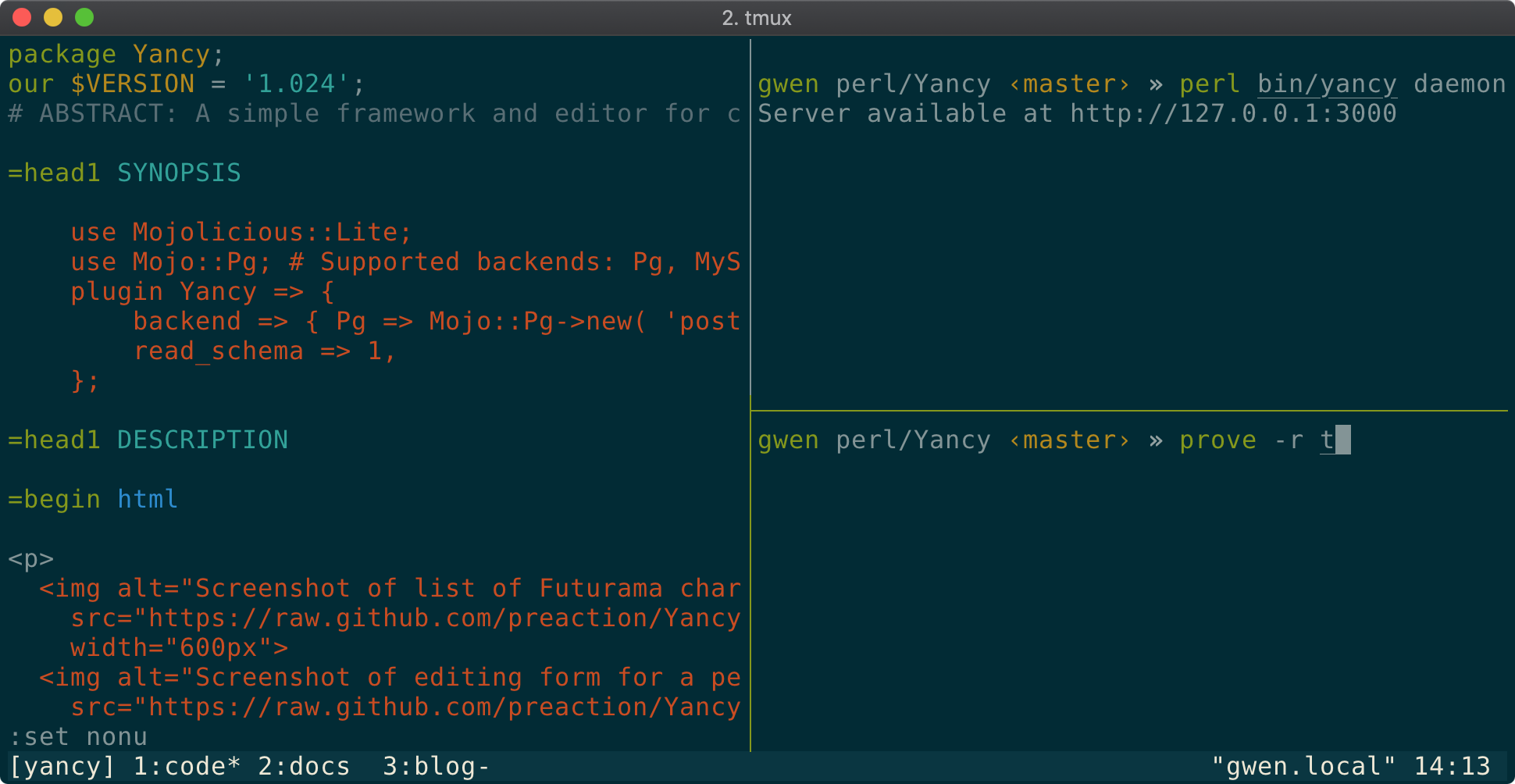Click the [yancy] session name in status bar
1515x784 pixels.
coord(62,766)
